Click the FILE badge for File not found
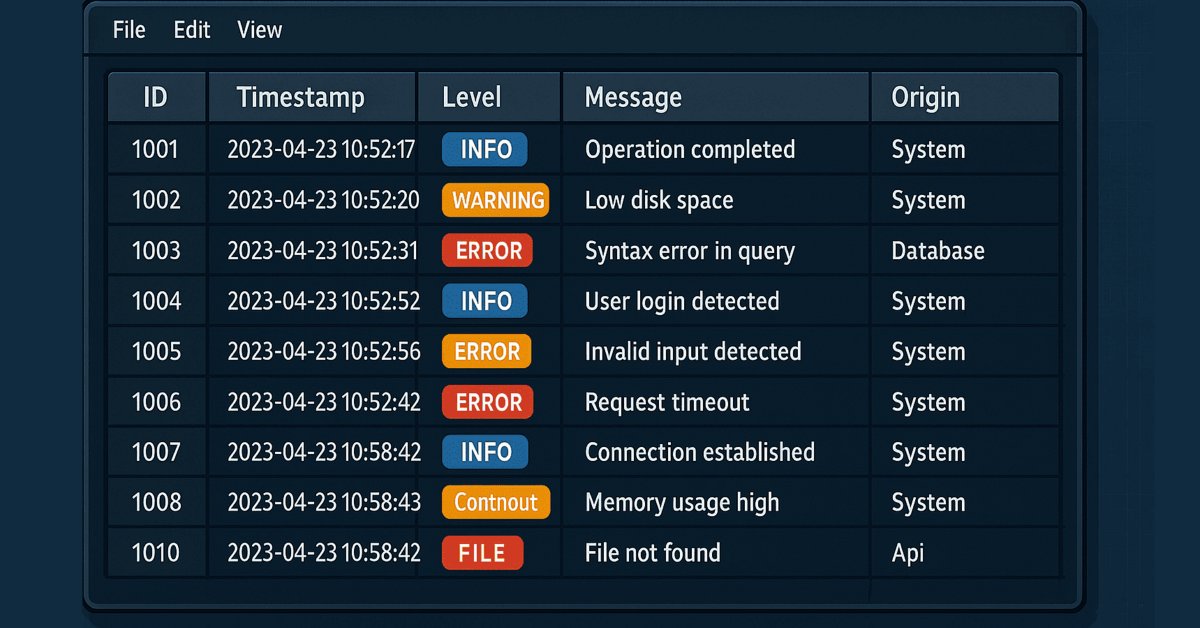Image resolution: width=1200 pixels, height=628 pixels. coord(482,553)
